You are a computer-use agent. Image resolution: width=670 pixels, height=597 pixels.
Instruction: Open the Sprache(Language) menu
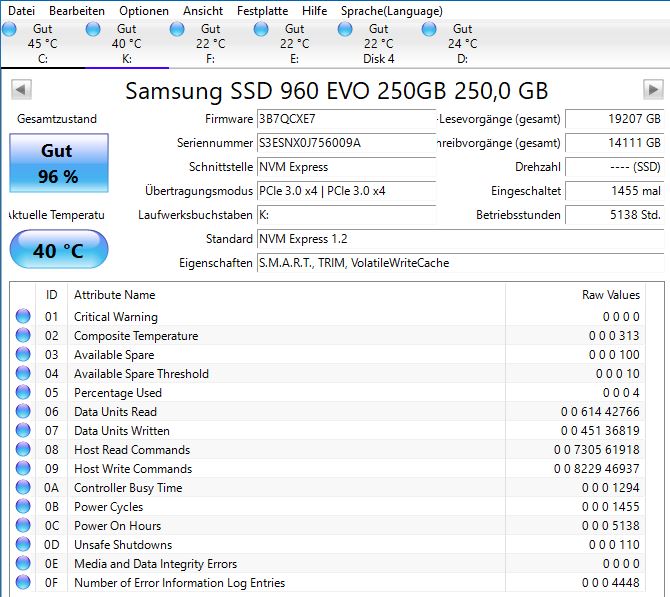pos(391,11)
